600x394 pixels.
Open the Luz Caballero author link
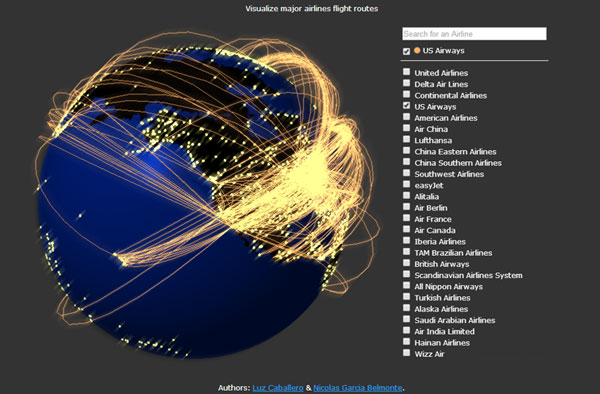[x=278, y=388]
